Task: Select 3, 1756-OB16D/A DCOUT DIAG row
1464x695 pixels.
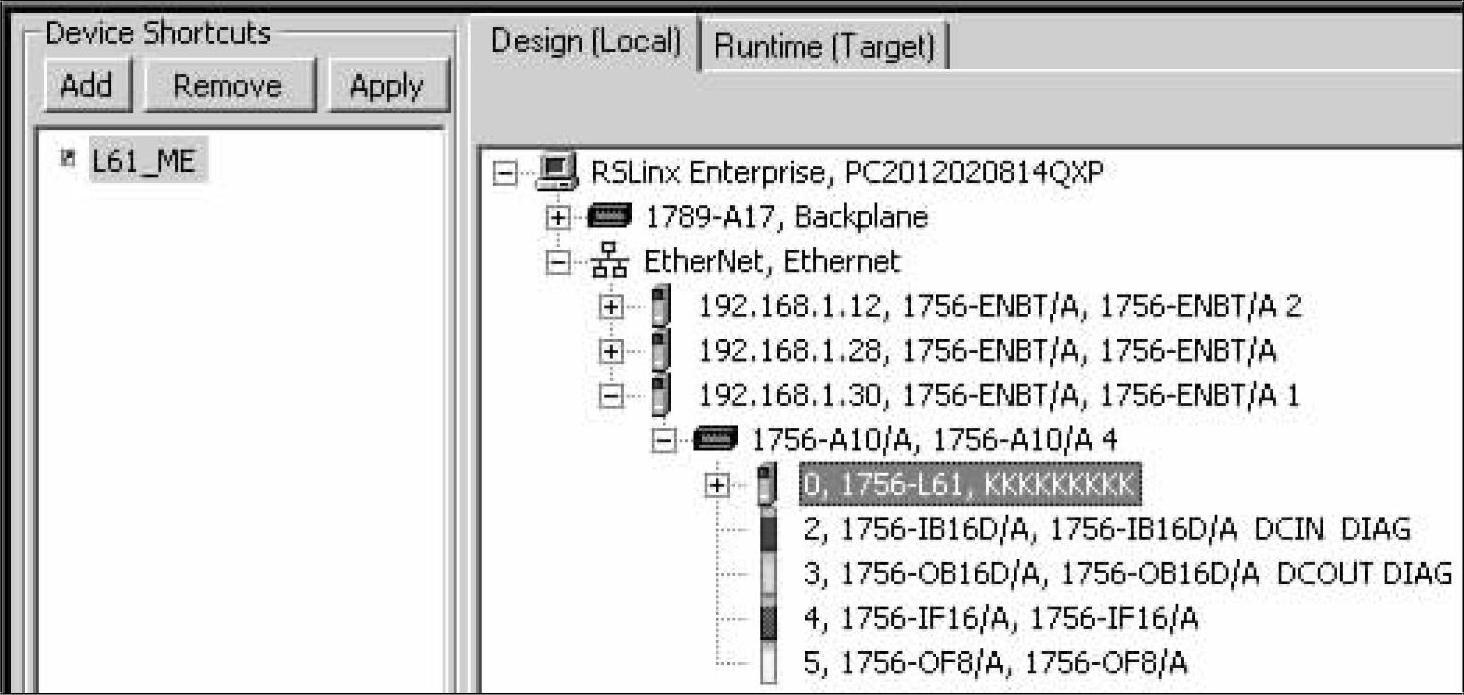Action: 1128,573
